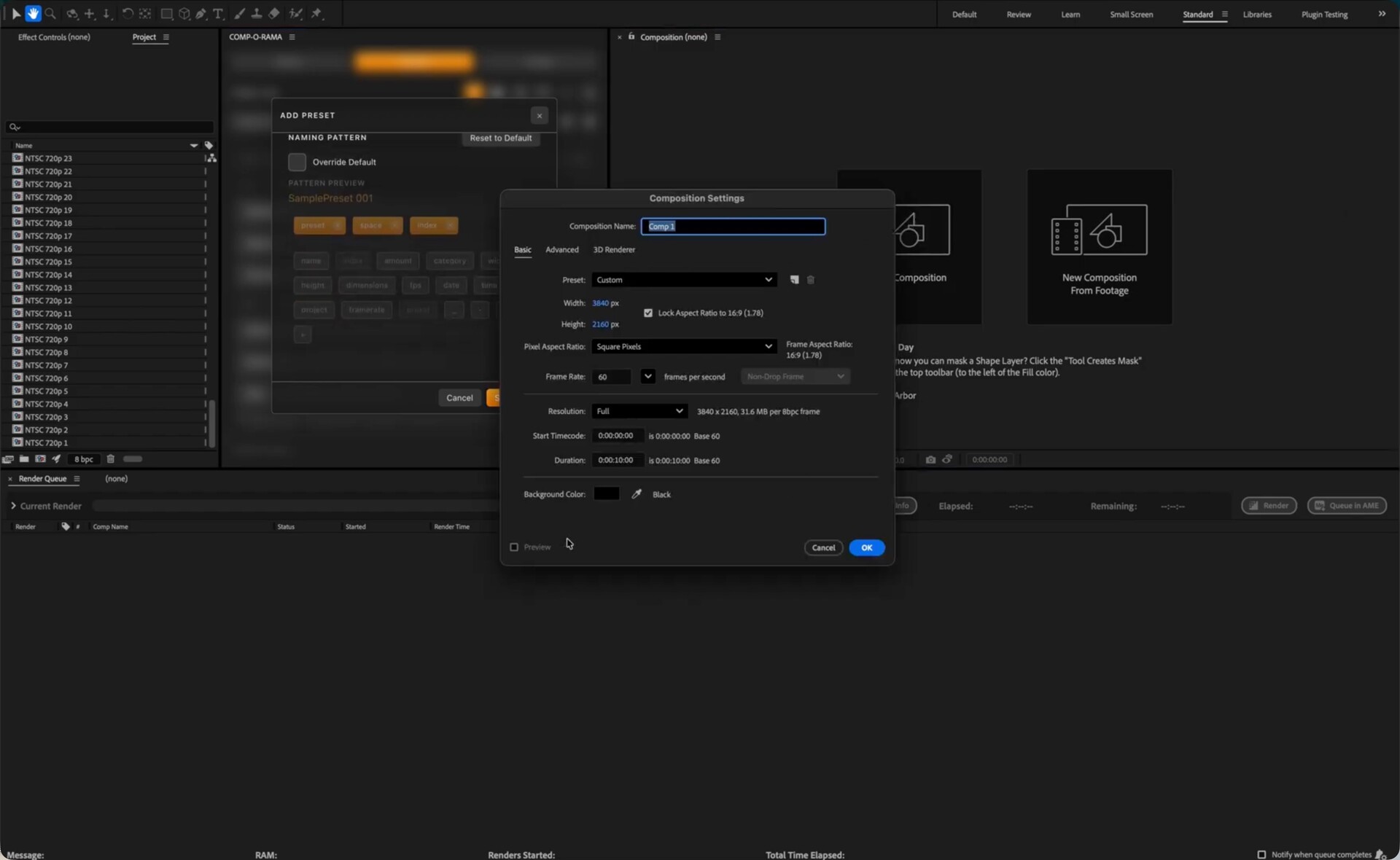Select the Basic tab
This screenshot has height=860, width=1400.
523,250
